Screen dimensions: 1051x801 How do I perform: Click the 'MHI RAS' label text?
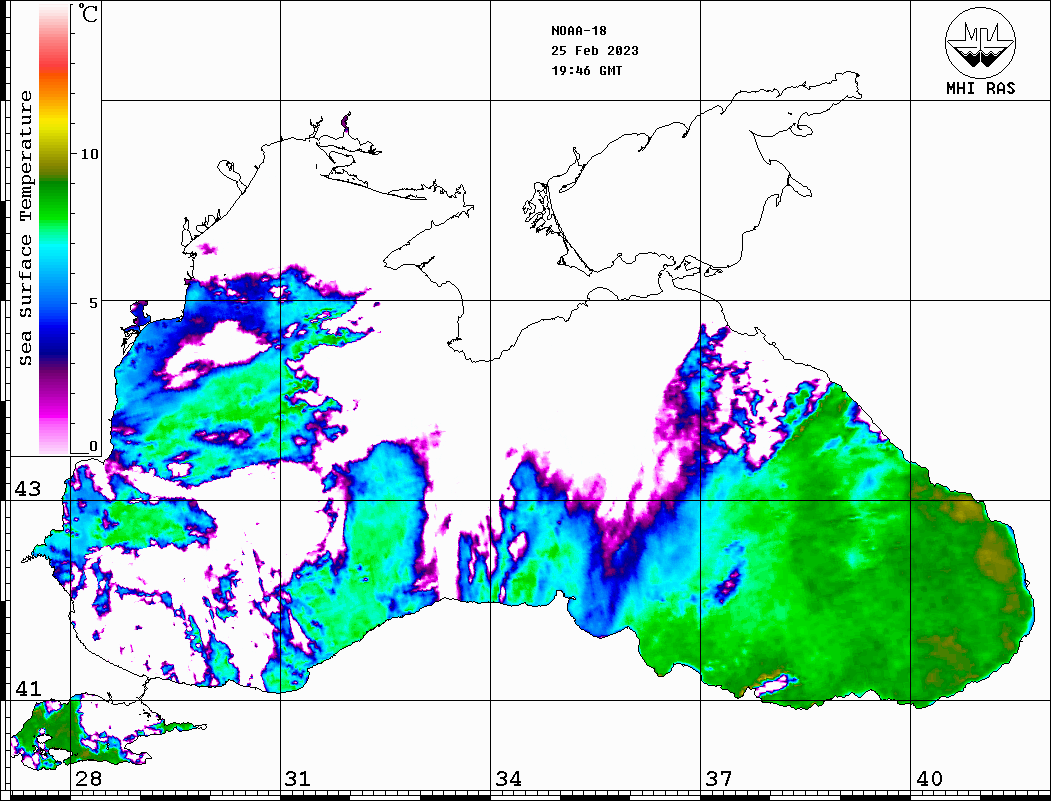(x=981, y=88)
